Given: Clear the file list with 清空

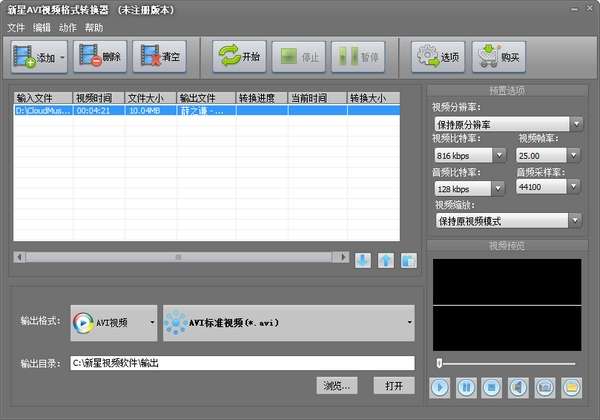Looking at the screenshot, I should click(160, 57).
